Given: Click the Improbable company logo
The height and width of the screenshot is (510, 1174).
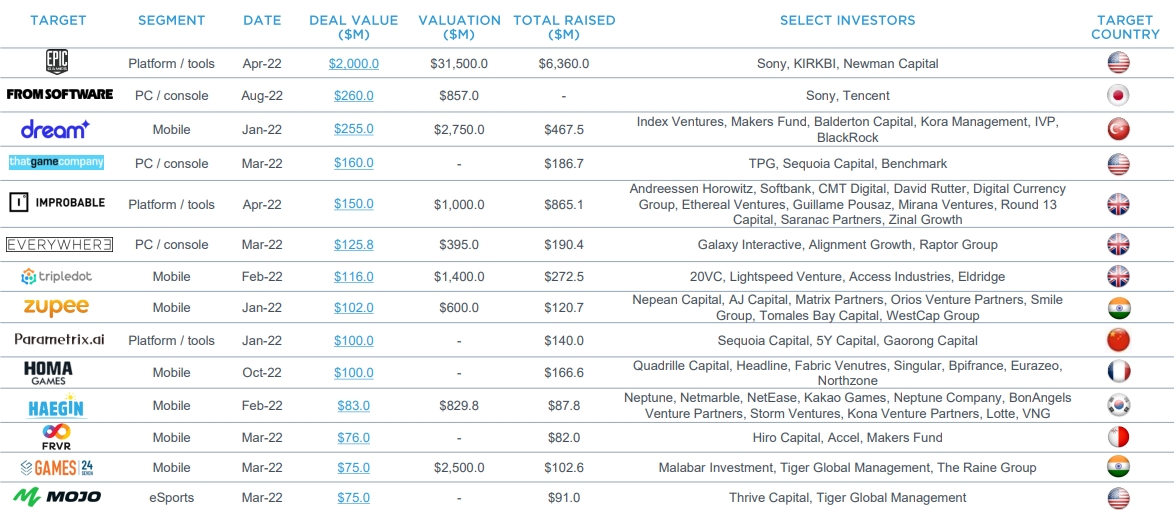Looking at the screenshot, I should click(57, 203).
